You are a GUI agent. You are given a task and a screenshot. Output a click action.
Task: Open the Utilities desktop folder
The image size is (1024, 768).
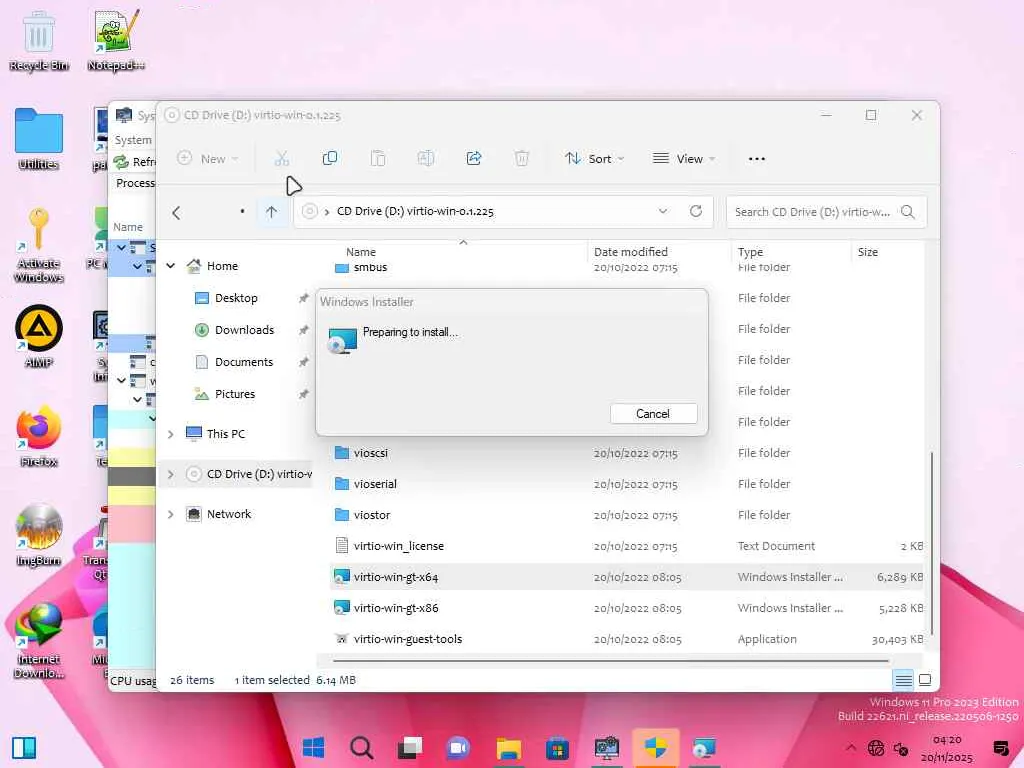pyautogui.click(x=39, y=140)
